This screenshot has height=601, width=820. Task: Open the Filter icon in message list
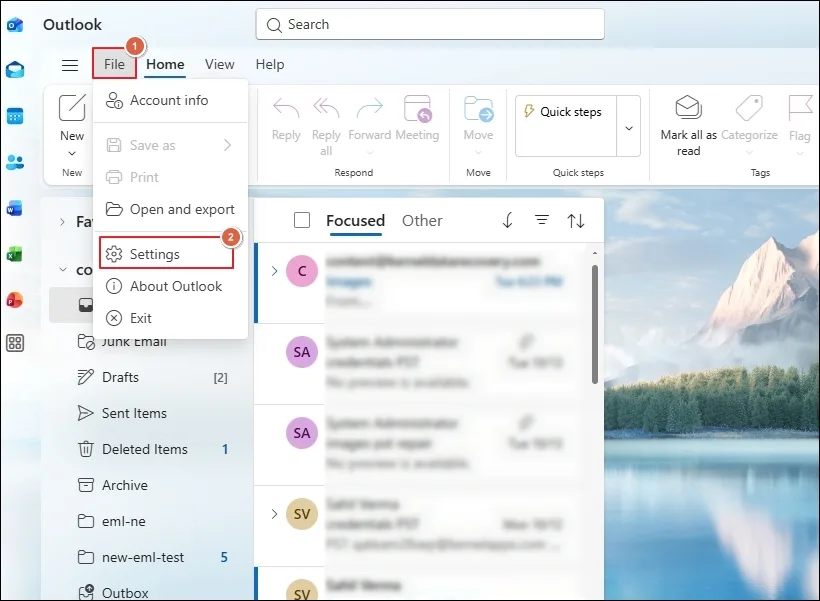[542, 220]
